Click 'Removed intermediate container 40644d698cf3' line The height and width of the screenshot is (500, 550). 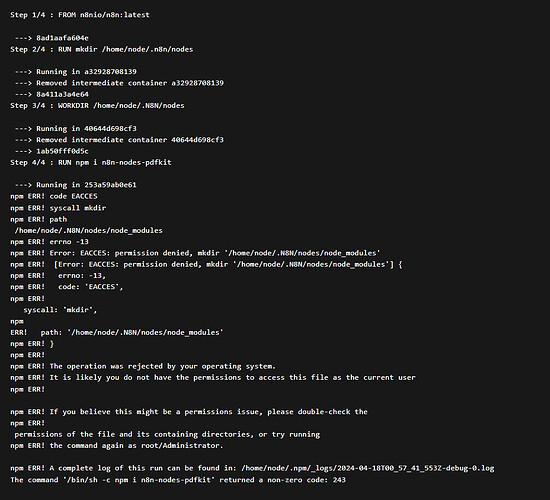pyautogui.click(x=119, y=140)
